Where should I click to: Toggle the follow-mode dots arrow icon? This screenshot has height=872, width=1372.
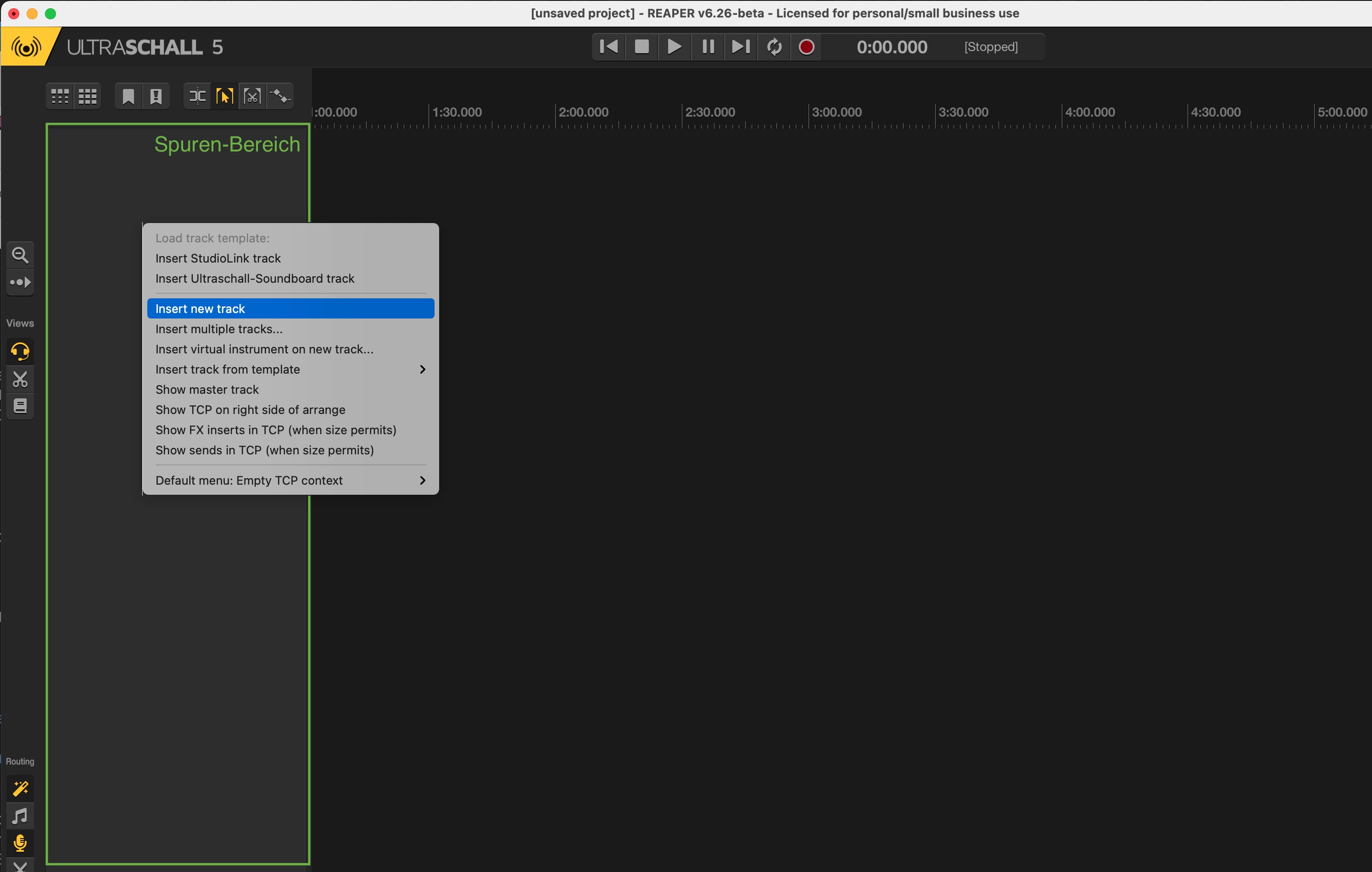[x=20, y=282]
